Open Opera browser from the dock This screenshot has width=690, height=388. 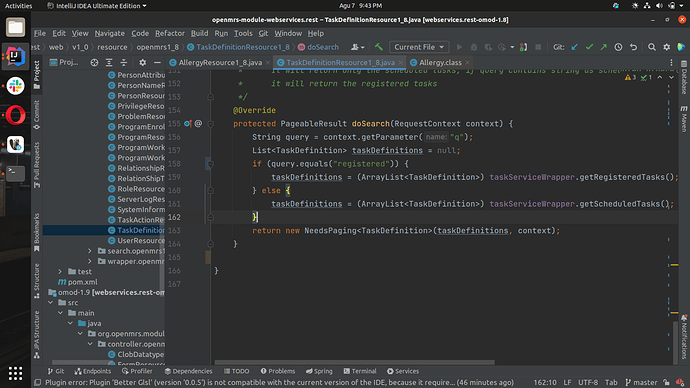coord(15,115)
